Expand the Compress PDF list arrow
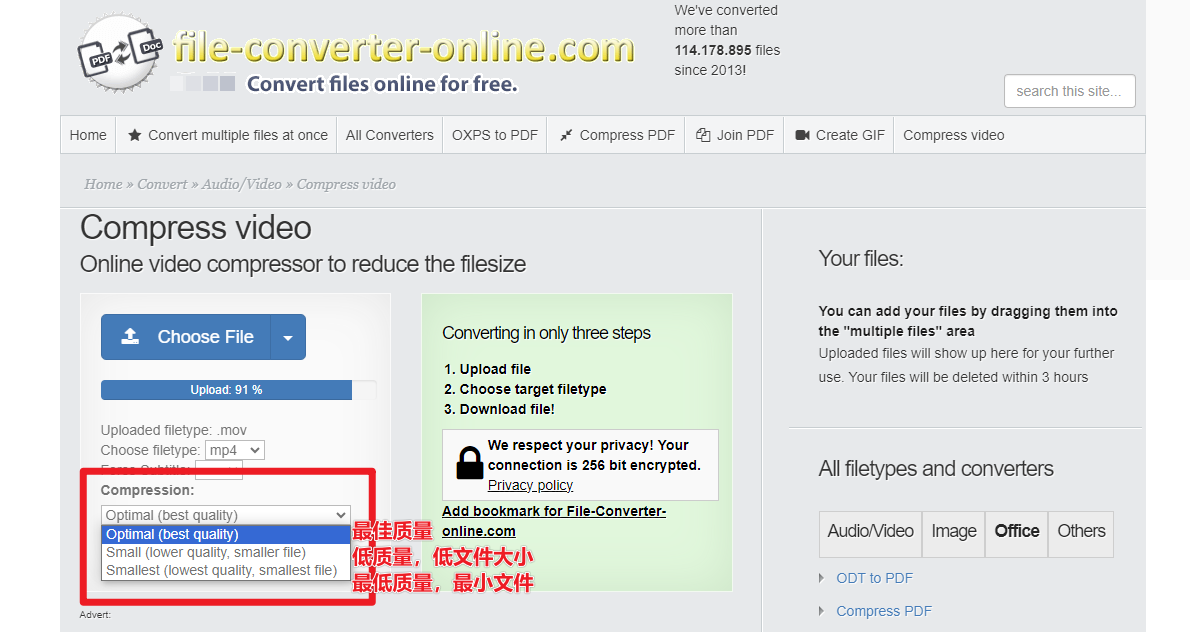Viewport: 1190px width, 632px height. [821, 611]
